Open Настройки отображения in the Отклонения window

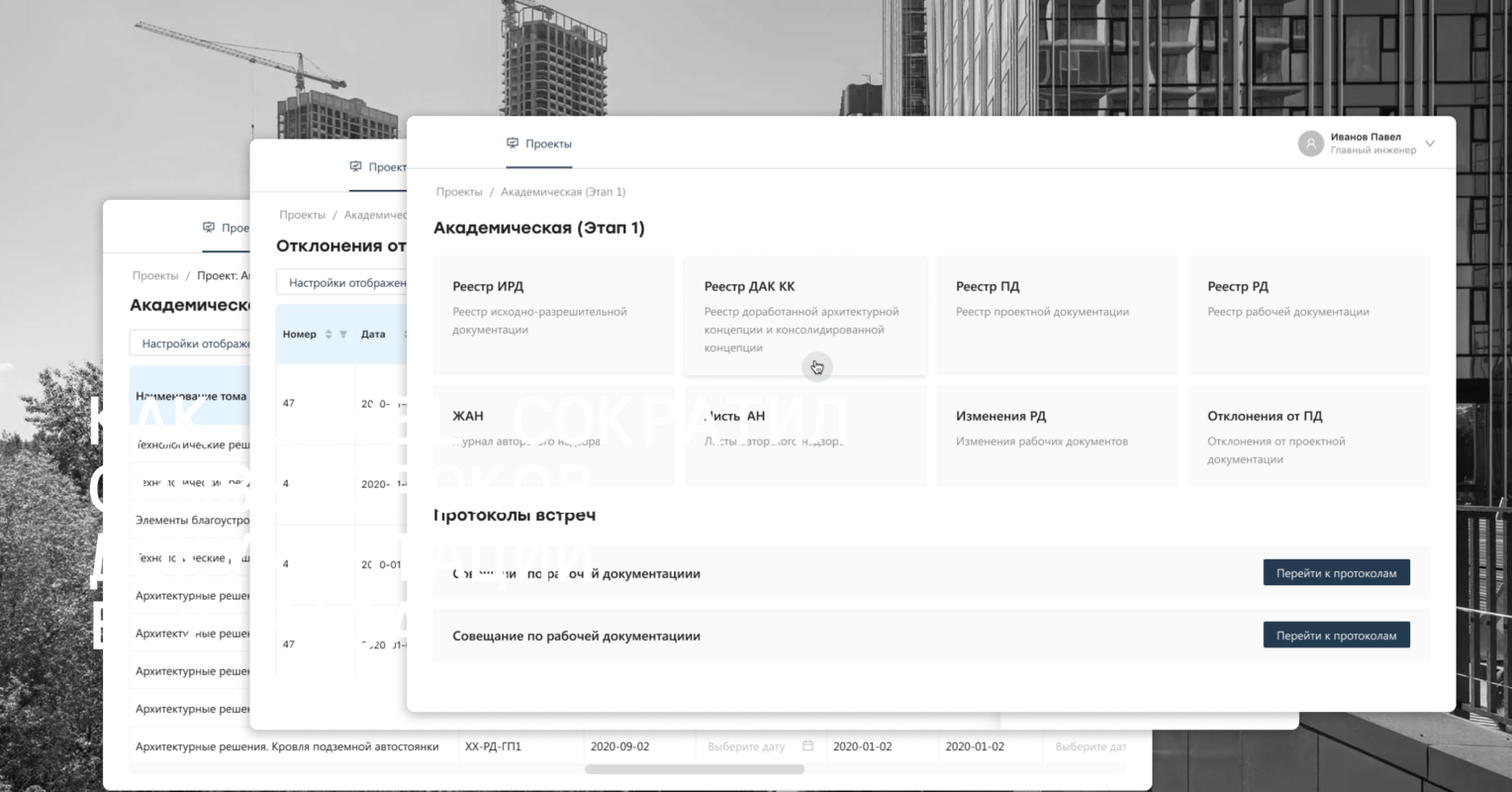tap(341, 283)
